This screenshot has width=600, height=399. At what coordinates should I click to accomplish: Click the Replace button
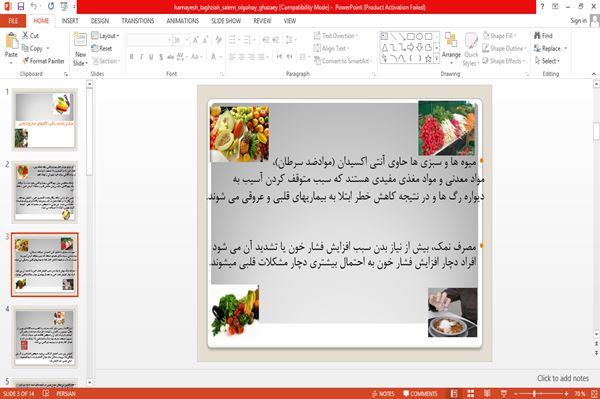click(x=550, y=49)
